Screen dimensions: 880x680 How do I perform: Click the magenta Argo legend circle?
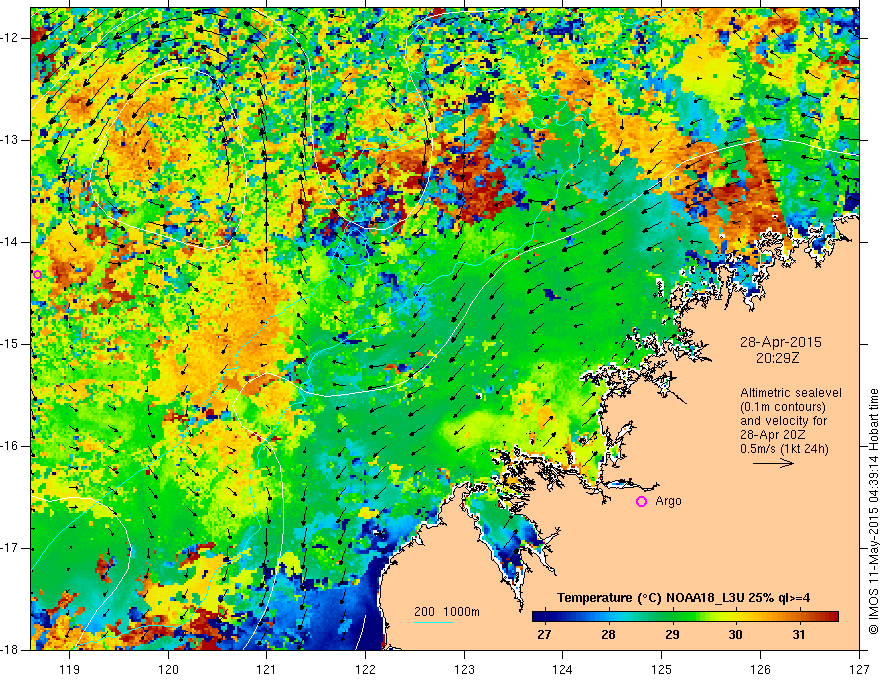click(x=641, y=502)
